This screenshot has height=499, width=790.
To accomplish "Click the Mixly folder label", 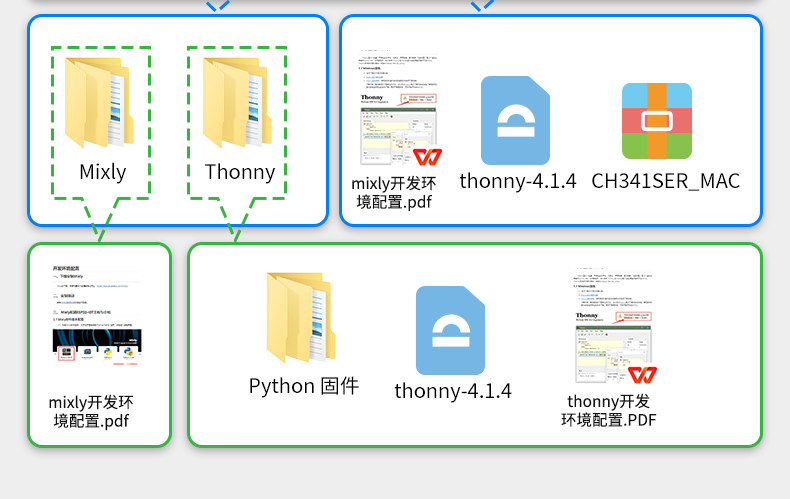I will [x=103, y=172].
